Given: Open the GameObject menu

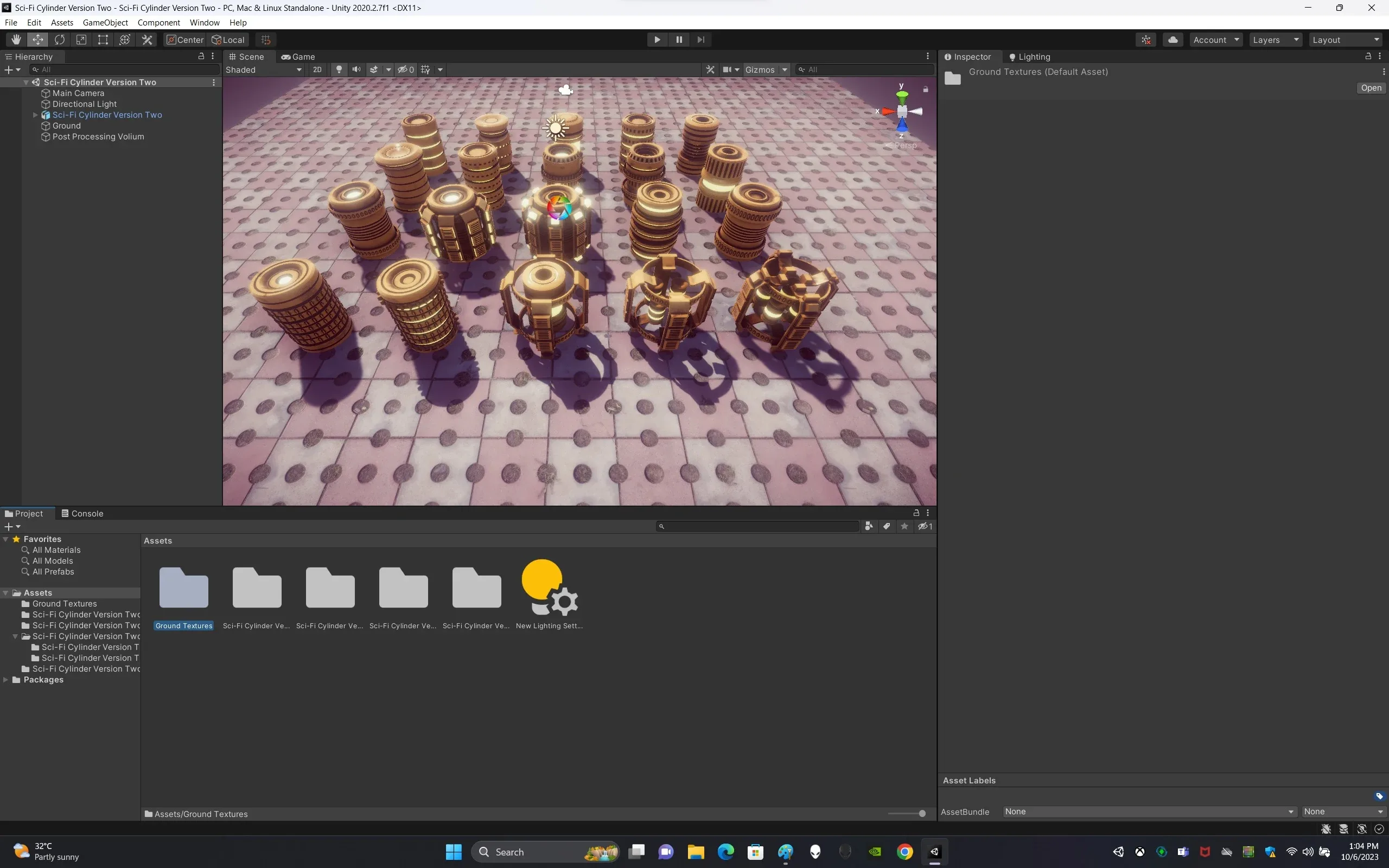Looking at the screenshot, I should [105, 22].
